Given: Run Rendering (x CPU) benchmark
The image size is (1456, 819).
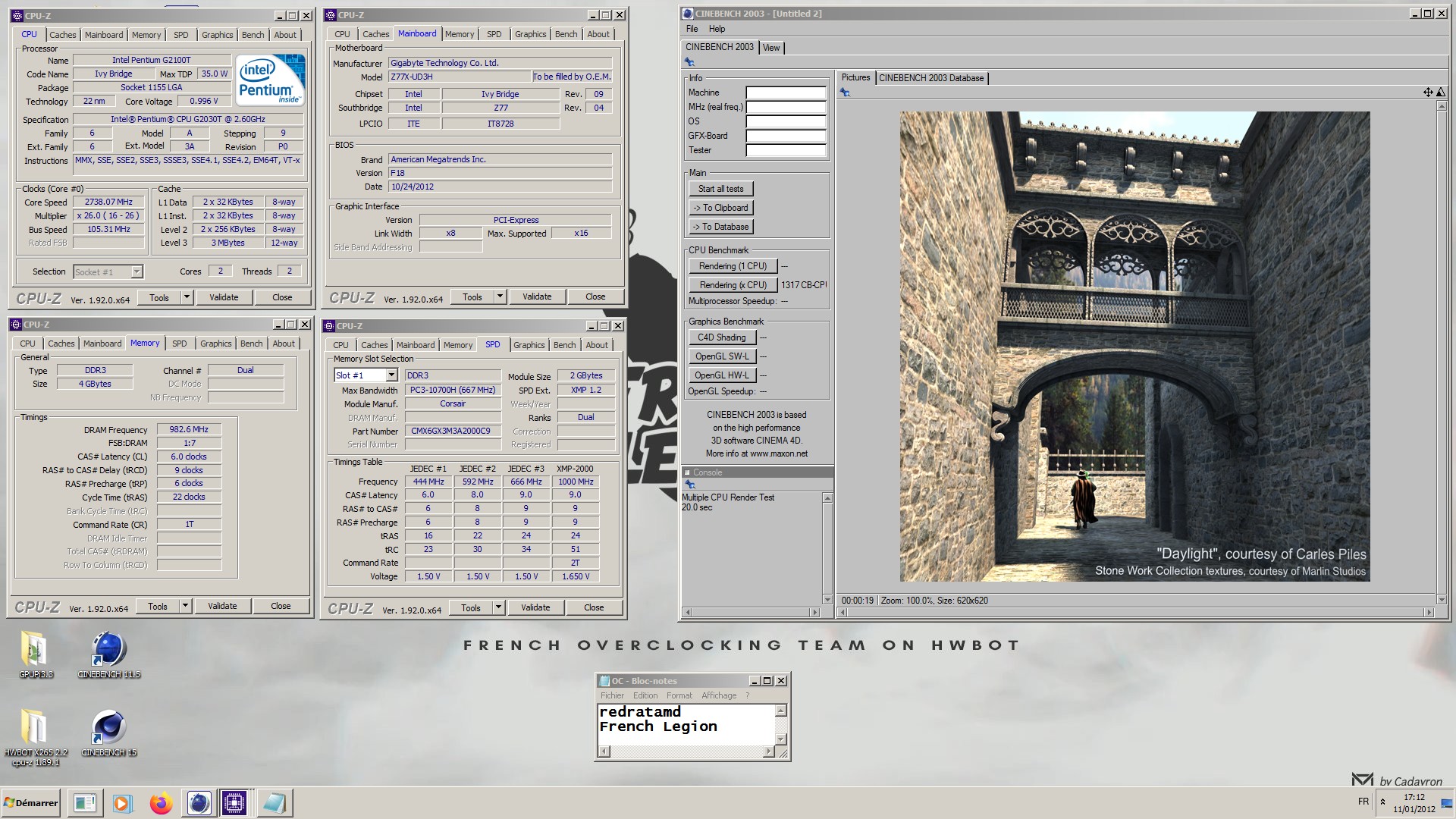Looking at the screenshot, I should [x=733, y=285].
